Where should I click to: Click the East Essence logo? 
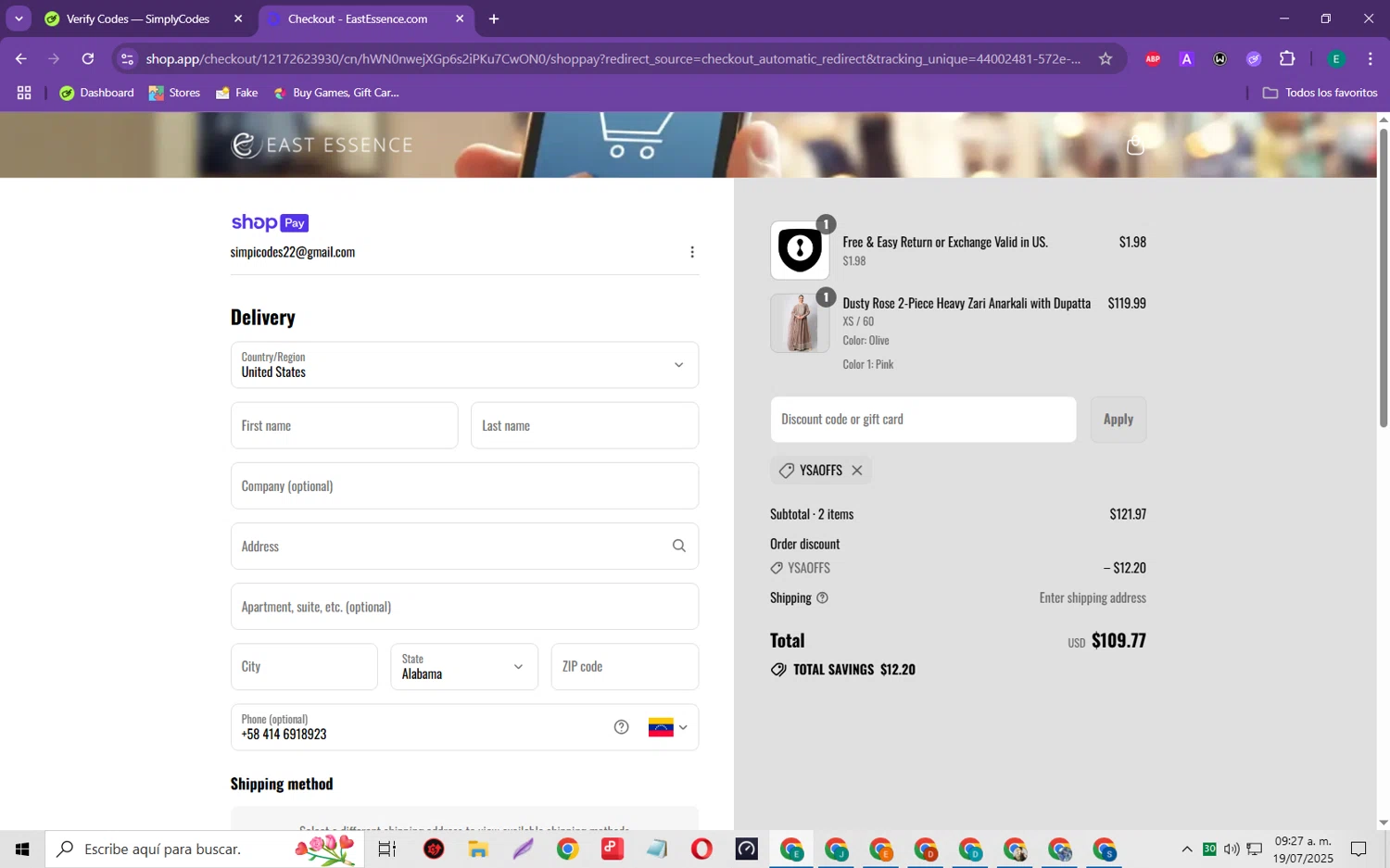tap(322, 145)
